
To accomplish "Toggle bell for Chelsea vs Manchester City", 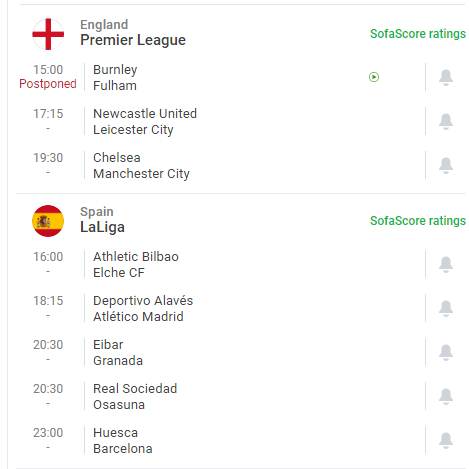I will (x=446, y=165).
